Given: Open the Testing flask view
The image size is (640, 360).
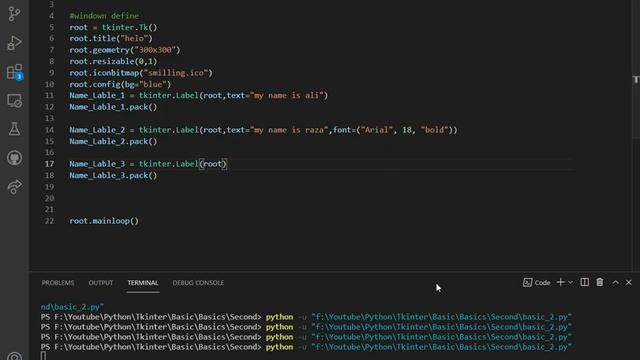Looking at the screenshot, I should 14,129.
